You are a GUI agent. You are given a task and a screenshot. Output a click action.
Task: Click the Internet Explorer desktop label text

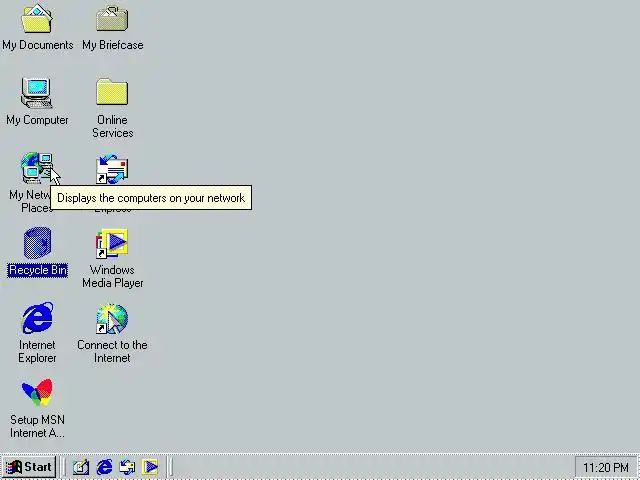click(37, 351)
